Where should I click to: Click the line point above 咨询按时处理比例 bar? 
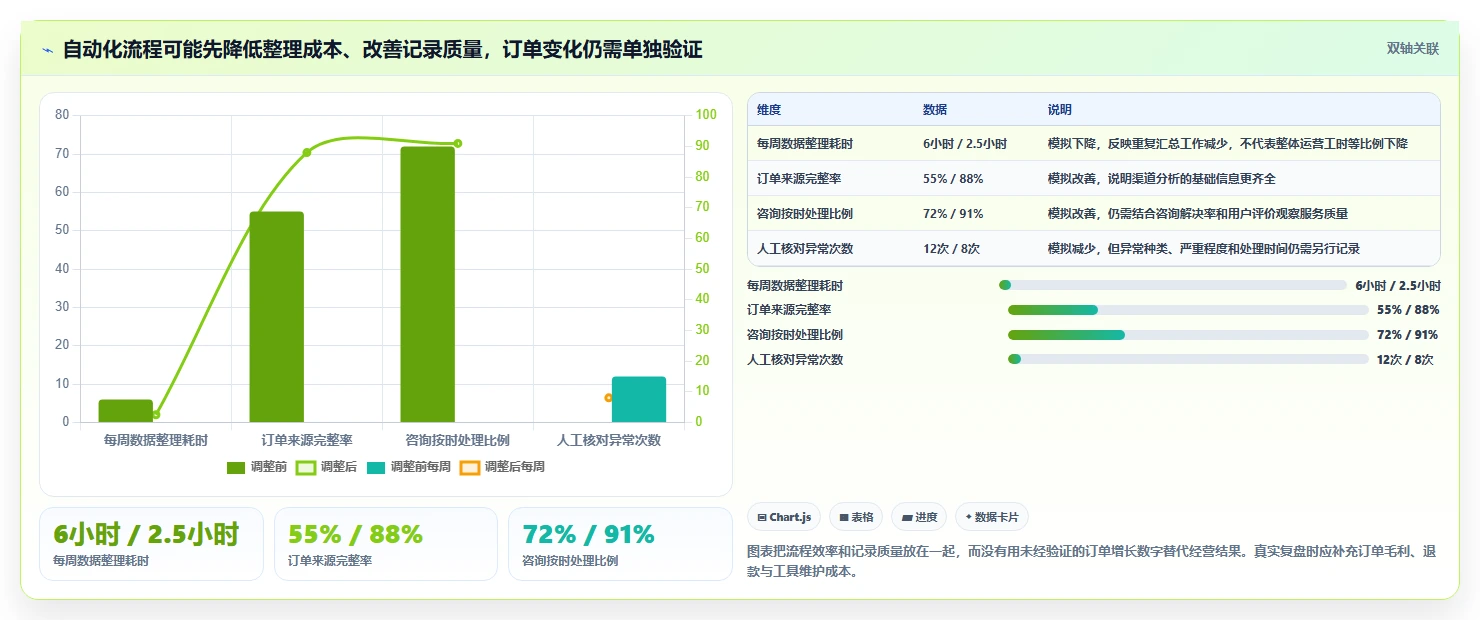pyautogui.click(x=458, y=143)
